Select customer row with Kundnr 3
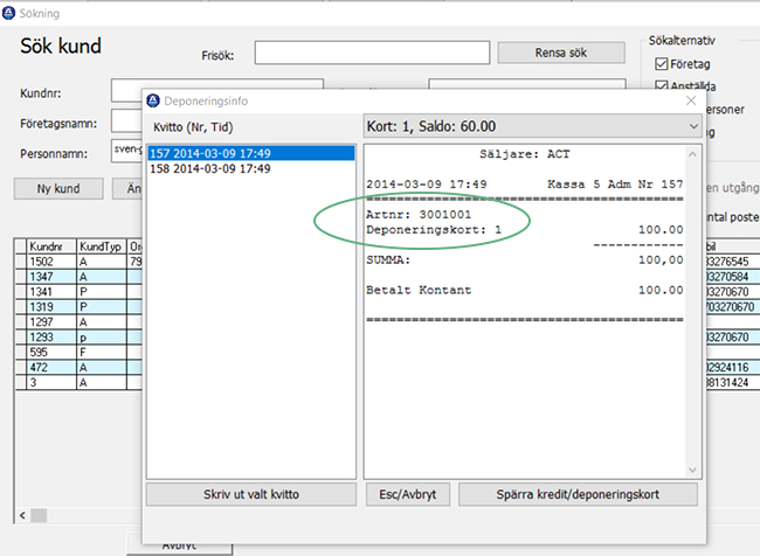The height and width of the screenshot is (556, 760). (79, 382)
